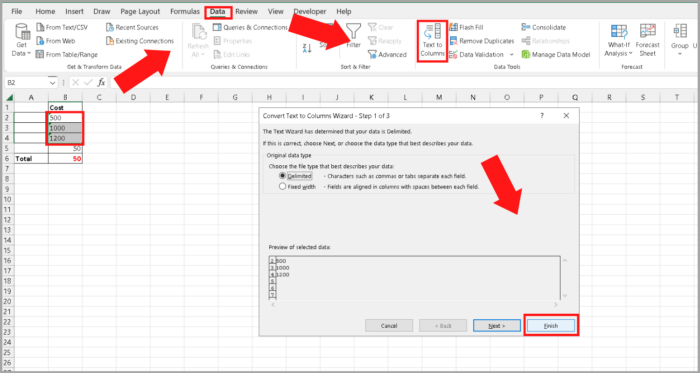The height and width of the screenshot is (373, 700).
Task: Click the Select All corner triangle
Action: click(x=9, y=97)
